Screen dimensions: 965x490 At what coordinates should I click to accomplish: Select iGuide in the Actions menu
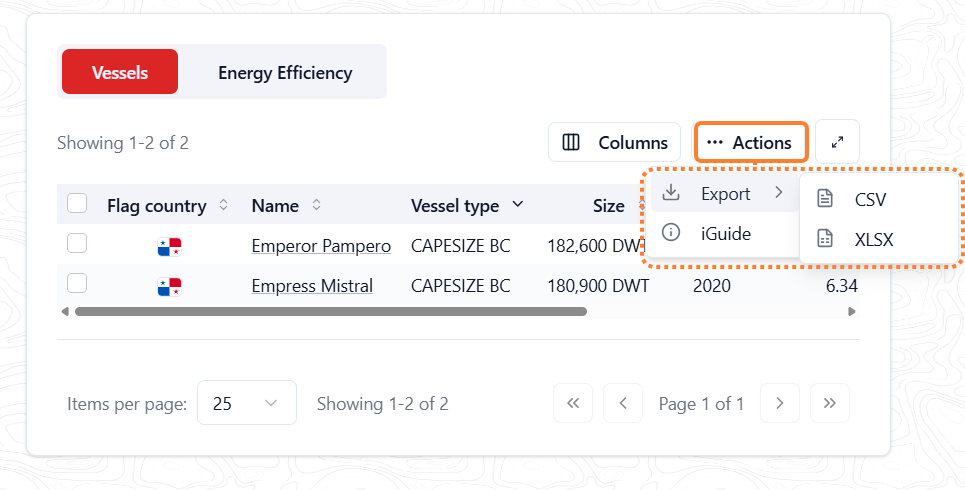pyautogui.click(x=724, y=233)
